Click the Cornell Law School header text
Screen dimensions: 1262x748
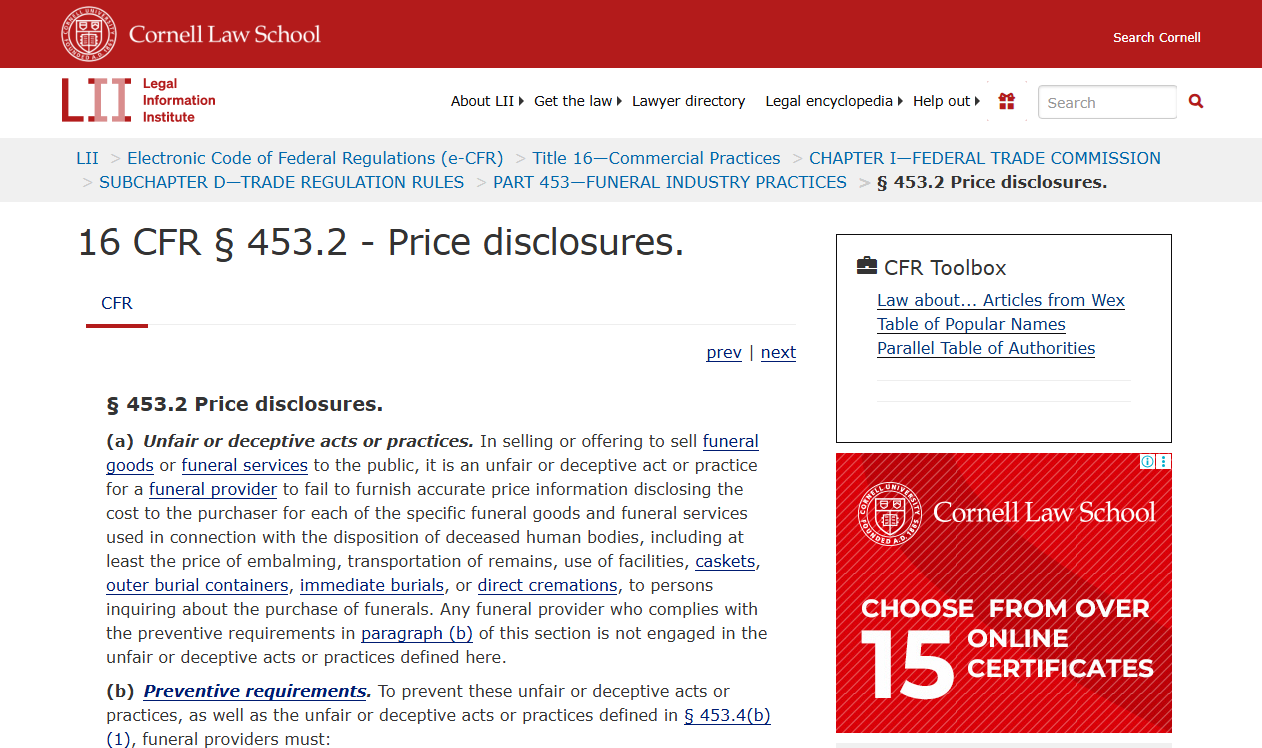(x=225, y=34)
